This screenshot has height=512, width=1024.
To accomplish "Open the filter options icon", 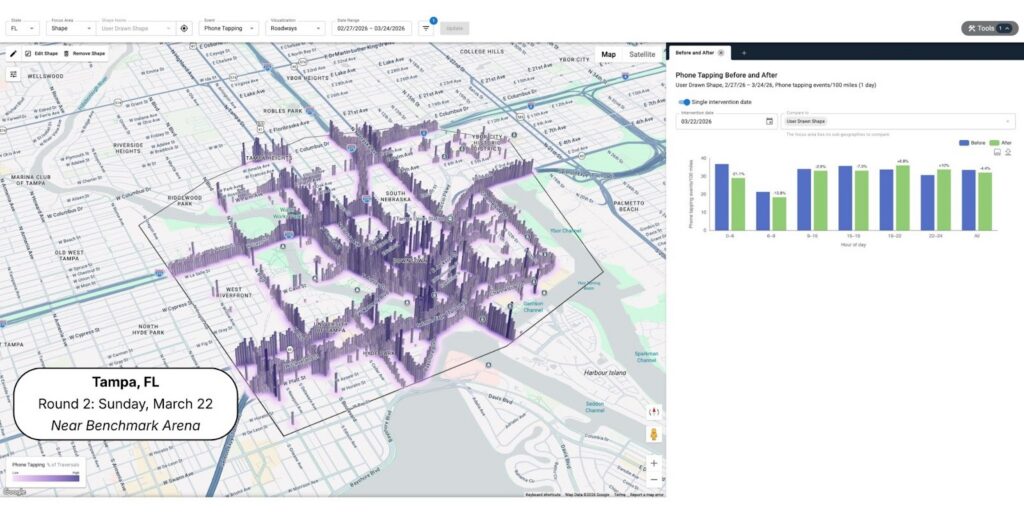I will coord(426,29).
